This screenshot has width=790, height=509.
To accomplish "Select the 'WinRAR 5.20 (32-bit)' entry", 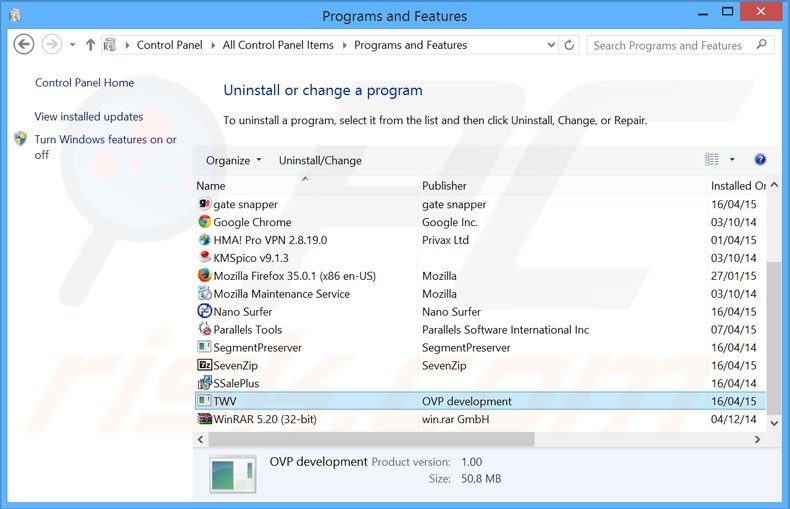I will pyautogui.click(x=265, y=419).
